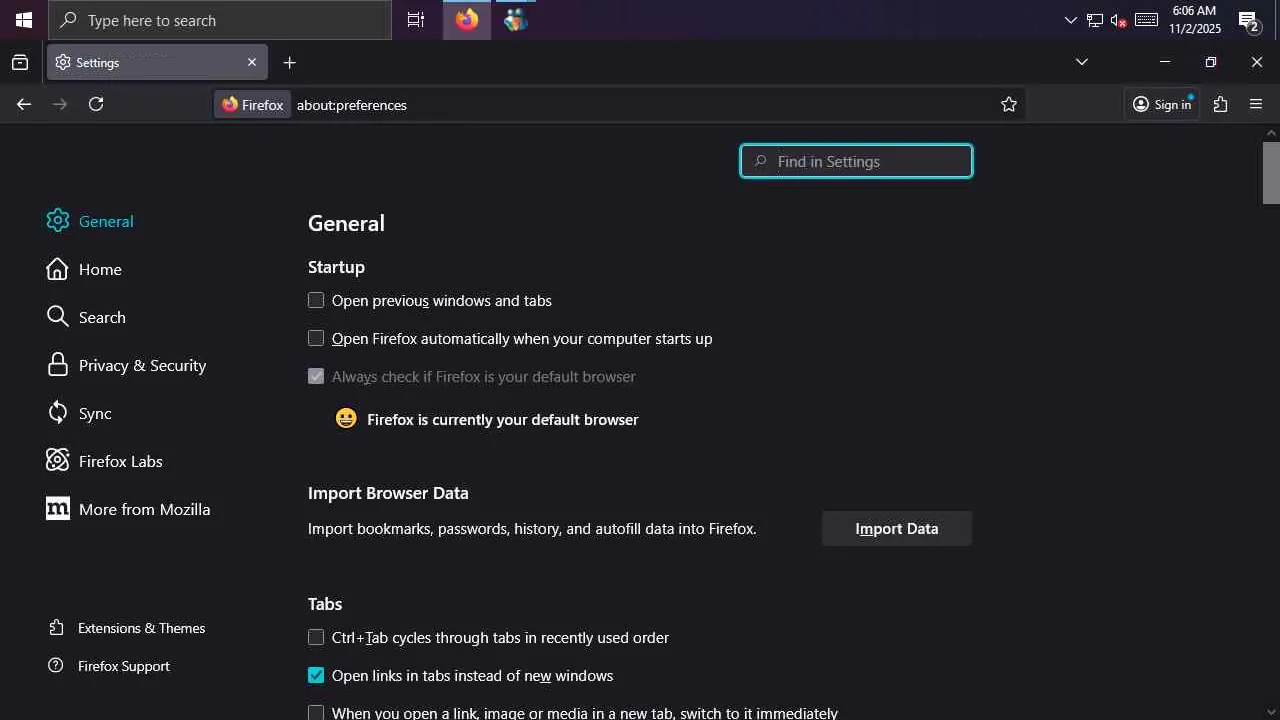This screenshot has height=720, width=1280.
Task: Click the reload page icon
Action: [x=96, y=104]
